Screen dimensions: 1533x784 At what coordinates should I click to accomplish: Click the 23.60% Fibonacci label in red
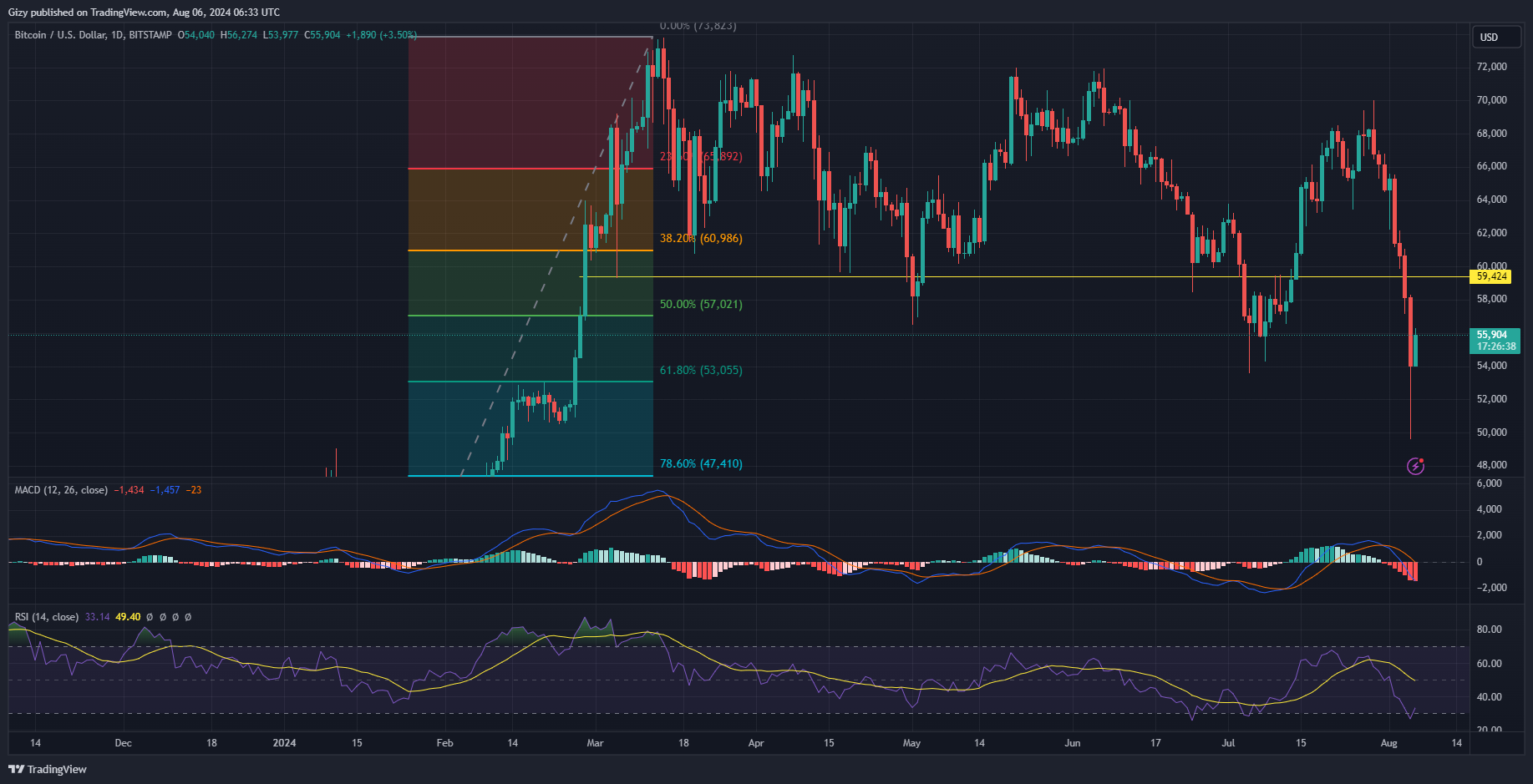(700, 156)
